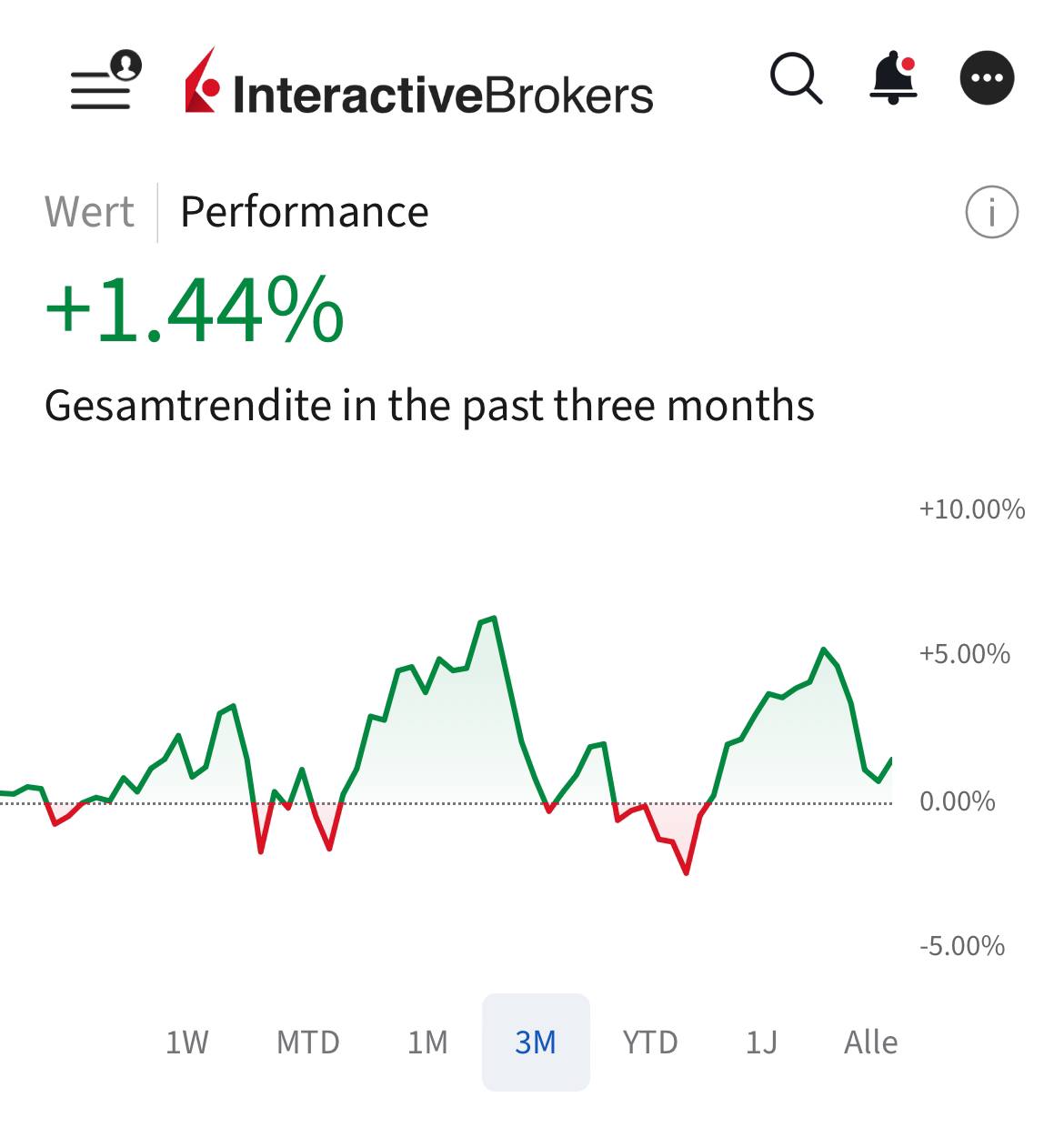Show performance info via the info icon

click(x=991, y=213)
